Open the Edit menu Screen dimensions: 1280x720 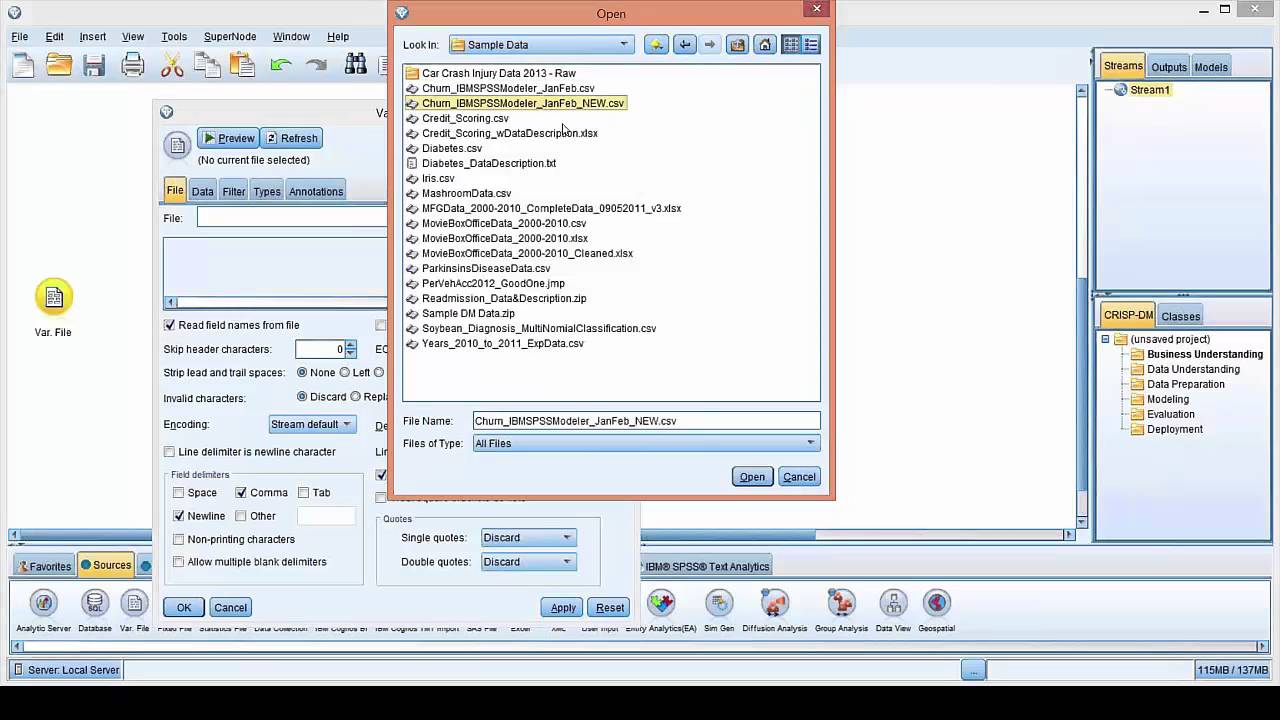tap(54, 37)
